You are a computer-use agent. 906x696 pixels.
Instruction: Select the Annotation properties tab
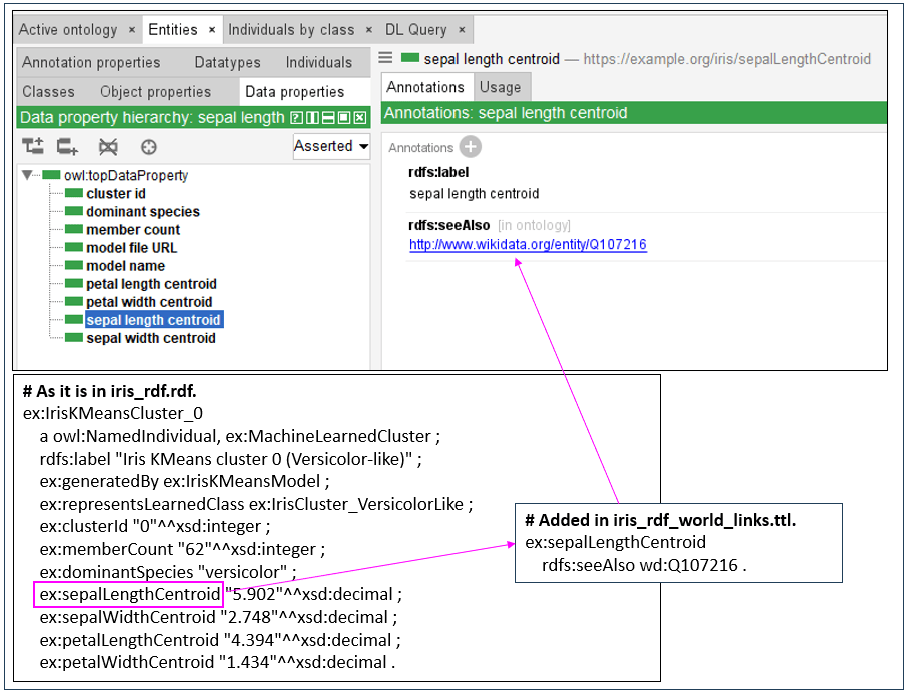tap(91, 62)
